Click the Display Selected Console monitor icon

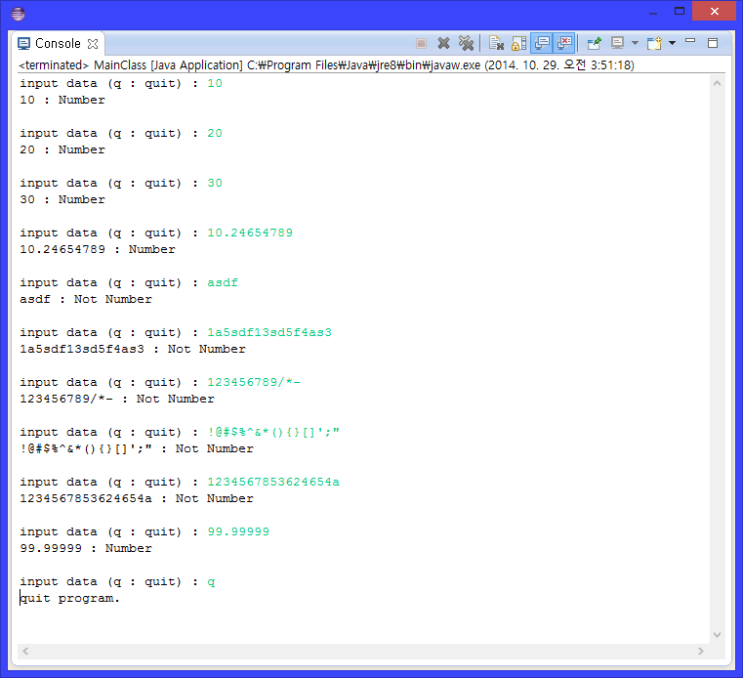point(617,43)
